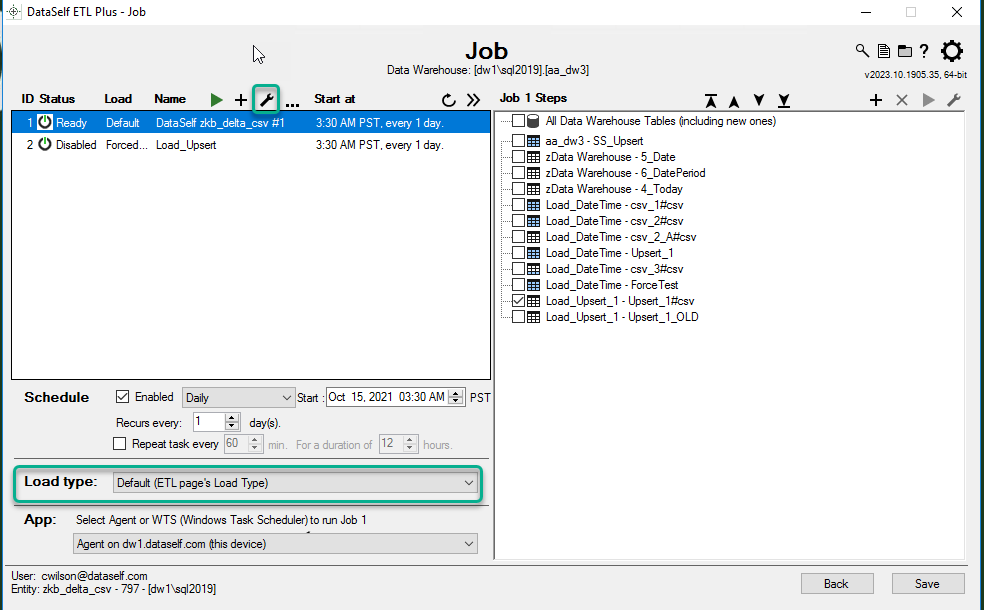Add a new job with plus icon
The image size is (984, 610).
tap(241, 99)
